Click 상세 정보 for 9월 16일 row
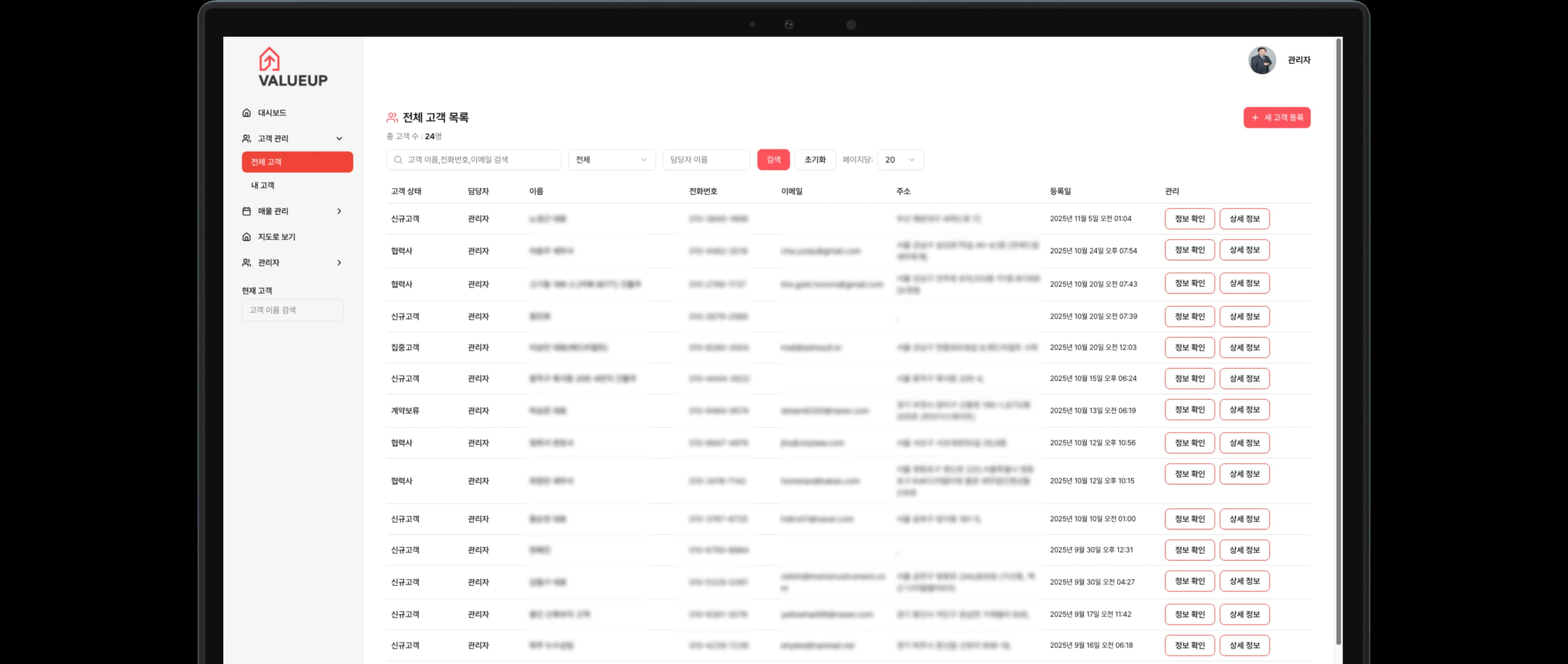This screenshot has width=1568, height=664. coord(1244,645)
